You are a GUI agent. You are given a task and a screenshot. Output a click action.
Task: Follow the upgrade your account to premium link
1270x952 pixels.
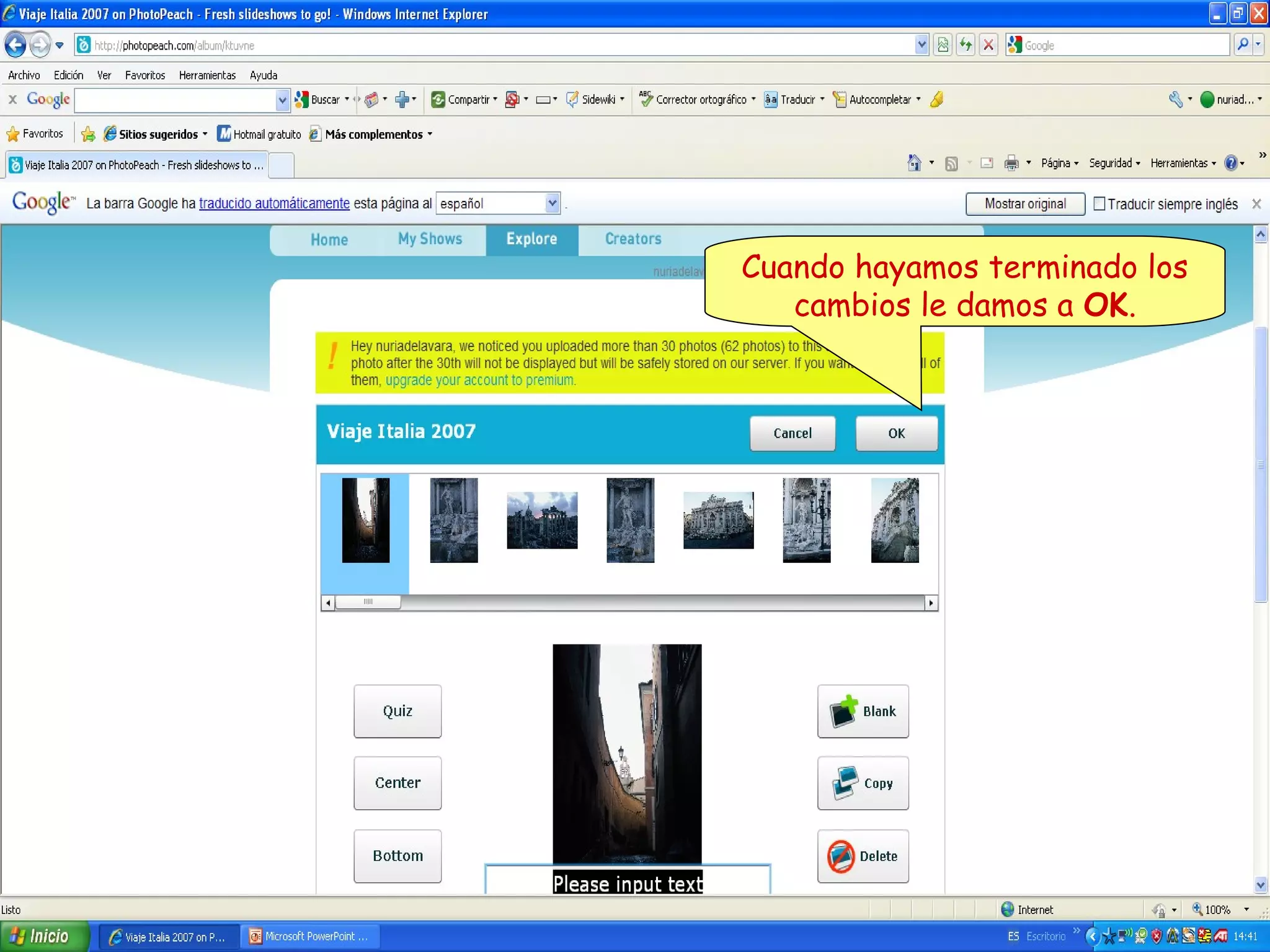click(480, 380)
